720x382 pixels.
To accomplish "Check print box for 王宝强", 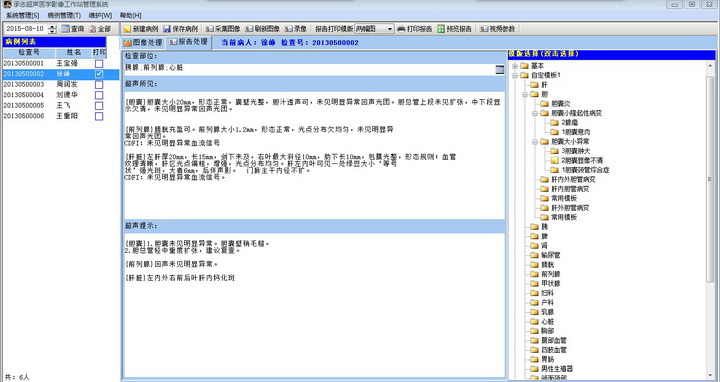I will [99, 63].
